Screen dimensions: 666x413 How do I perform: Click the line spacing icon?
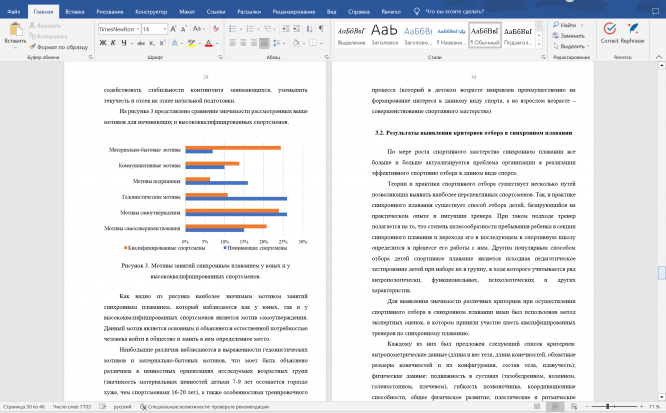276,43
